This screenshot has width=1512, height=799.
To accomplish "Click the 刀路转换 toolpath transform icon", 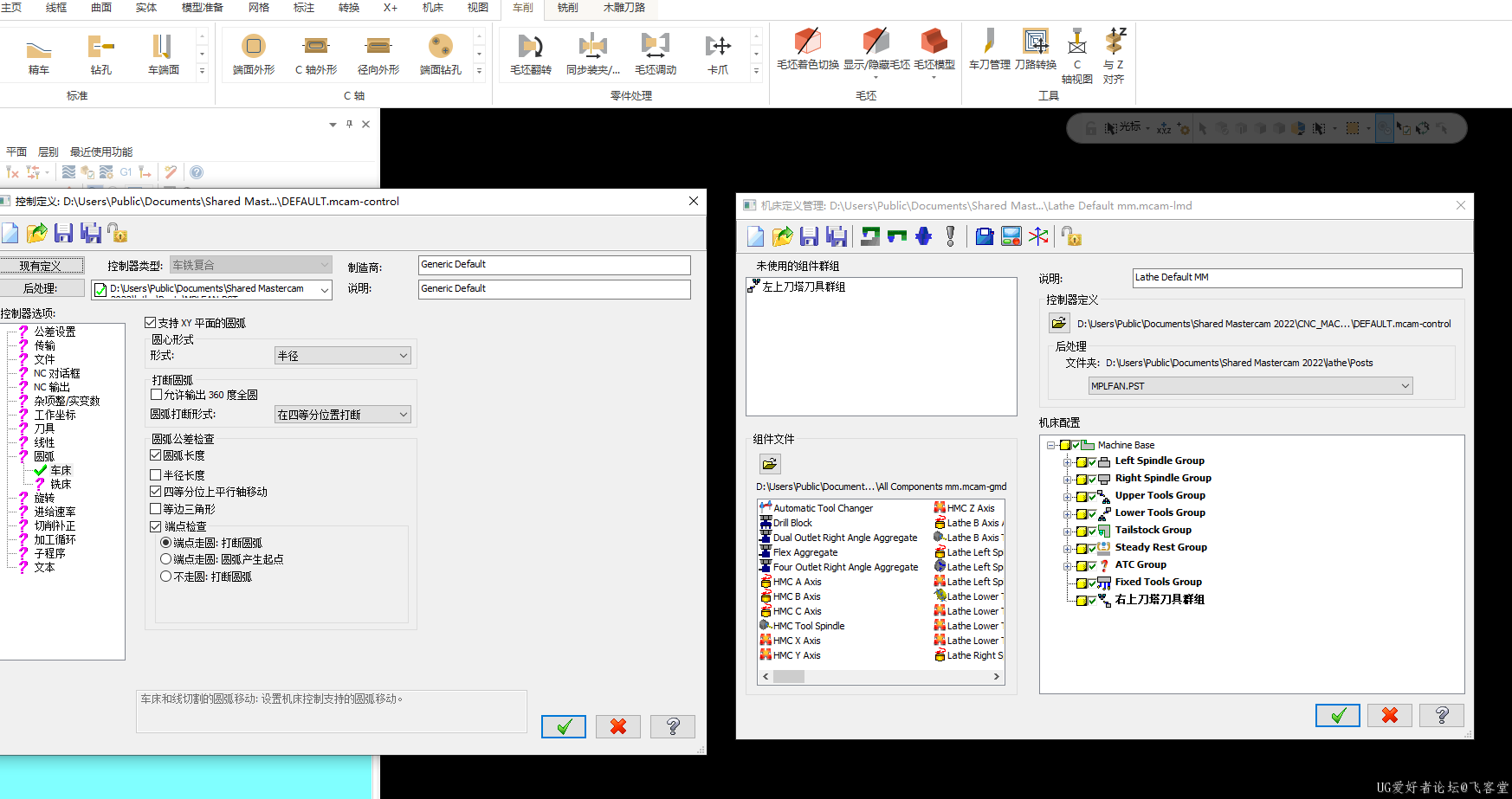I will [1036, 49].
